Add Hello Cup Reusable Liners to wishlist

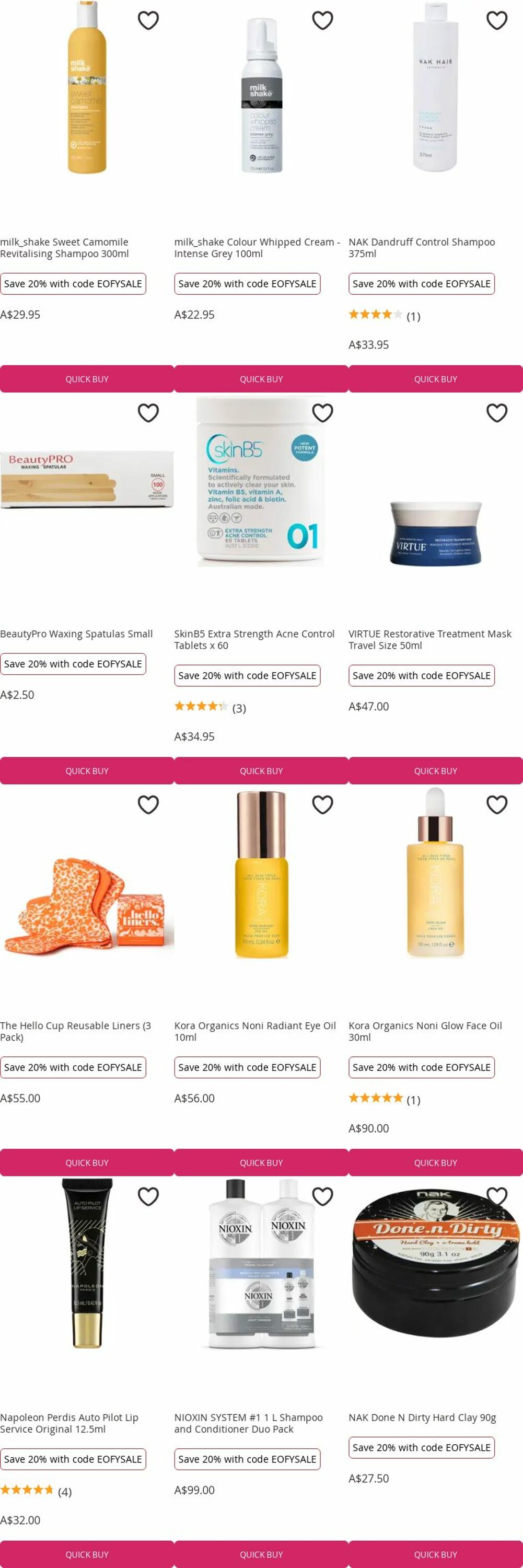148,805
